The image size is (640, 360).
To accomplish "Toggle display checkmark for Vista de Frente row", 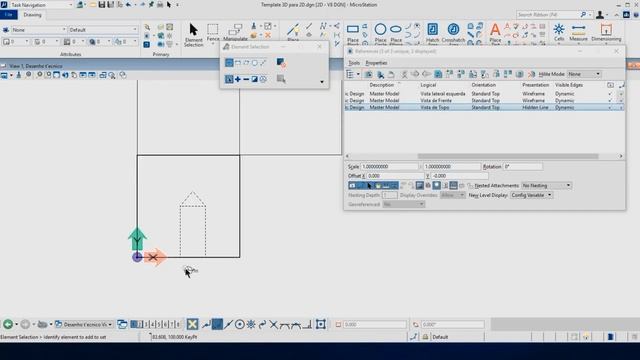I will tap(610, 100).
